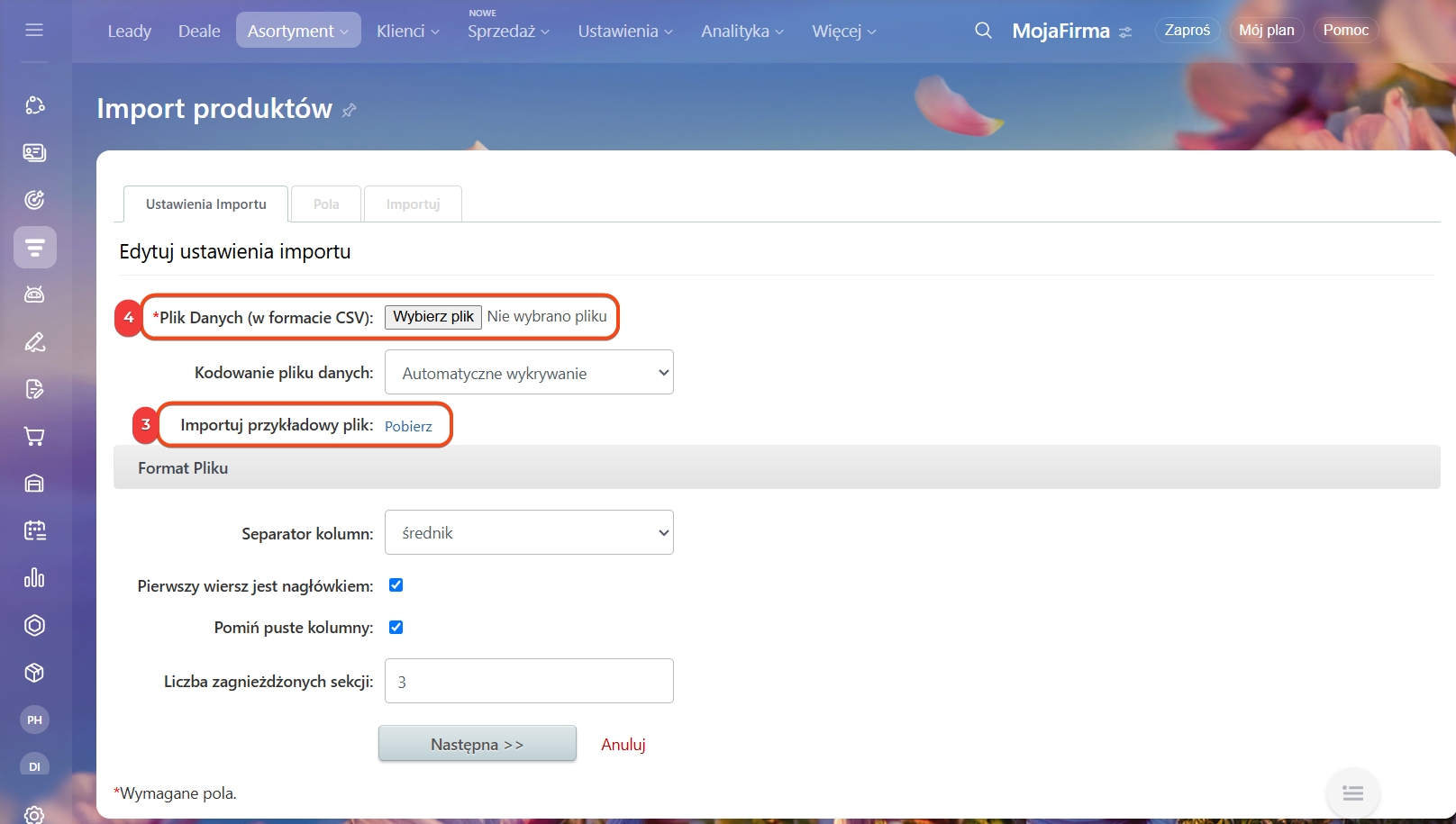
Task: Expand the Separator kolumn dropdown
Action: [x=529, y=533]
